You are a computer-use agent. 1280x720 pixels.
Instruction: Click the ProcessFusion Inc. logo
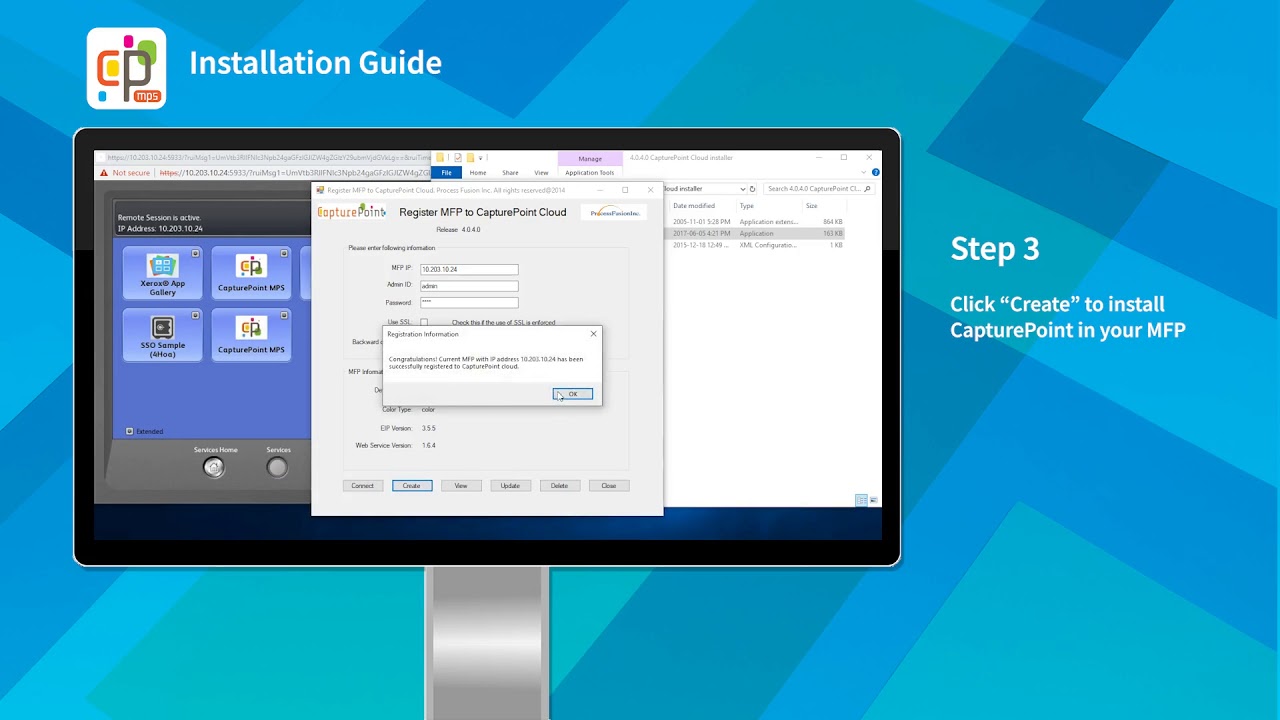tap(614, 213)
